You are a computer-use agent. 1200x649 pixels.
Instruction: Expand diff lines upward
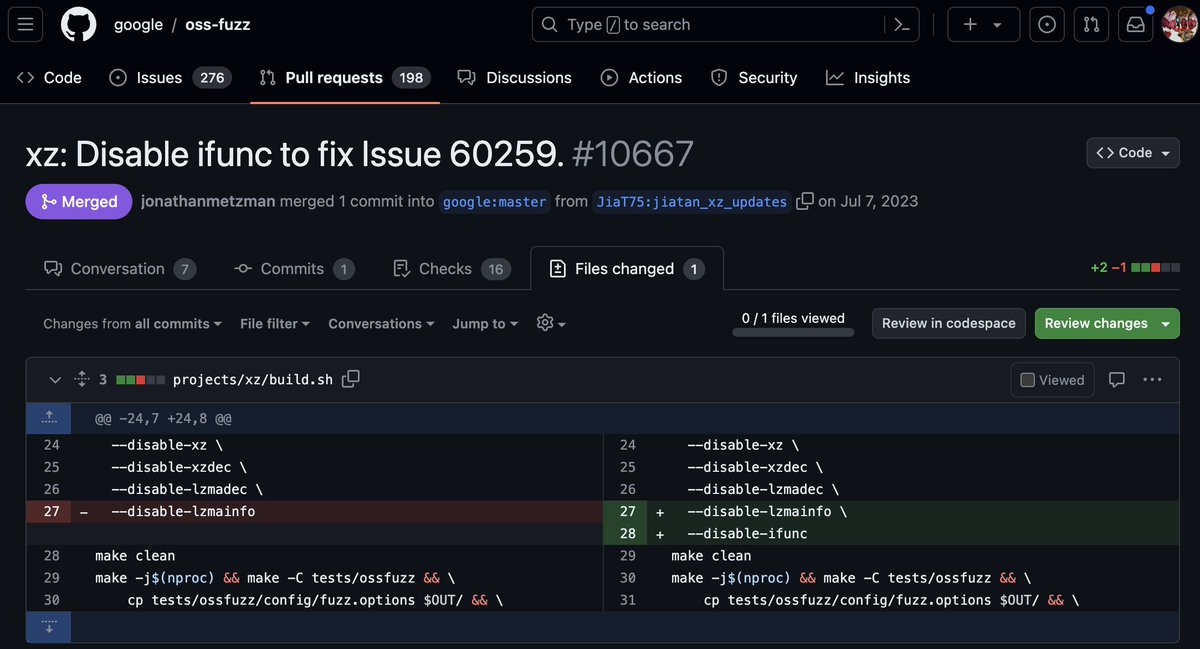tap(49, 418)
